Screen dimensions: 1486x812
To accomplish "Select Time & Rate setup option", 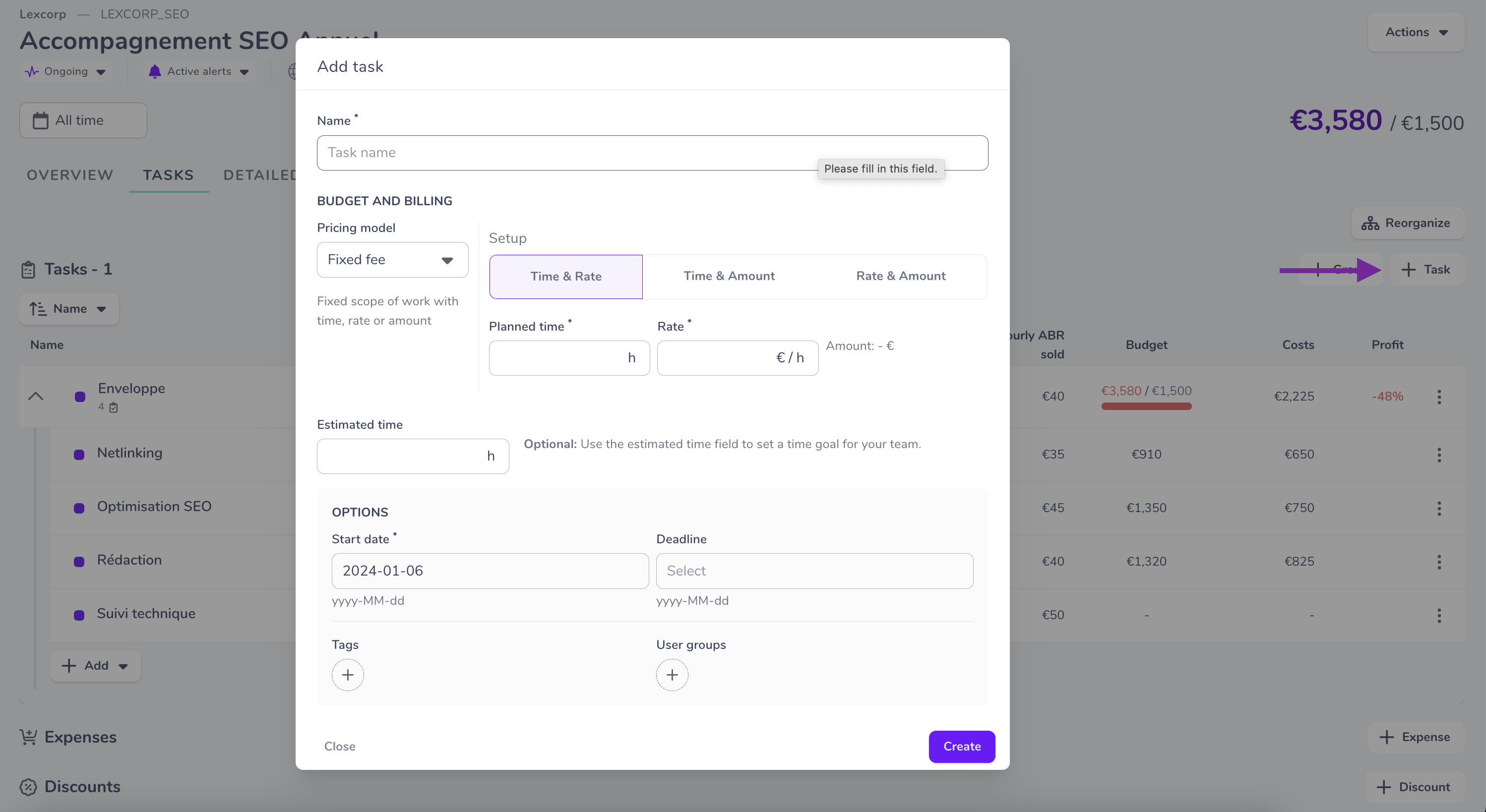I will 566,276.
